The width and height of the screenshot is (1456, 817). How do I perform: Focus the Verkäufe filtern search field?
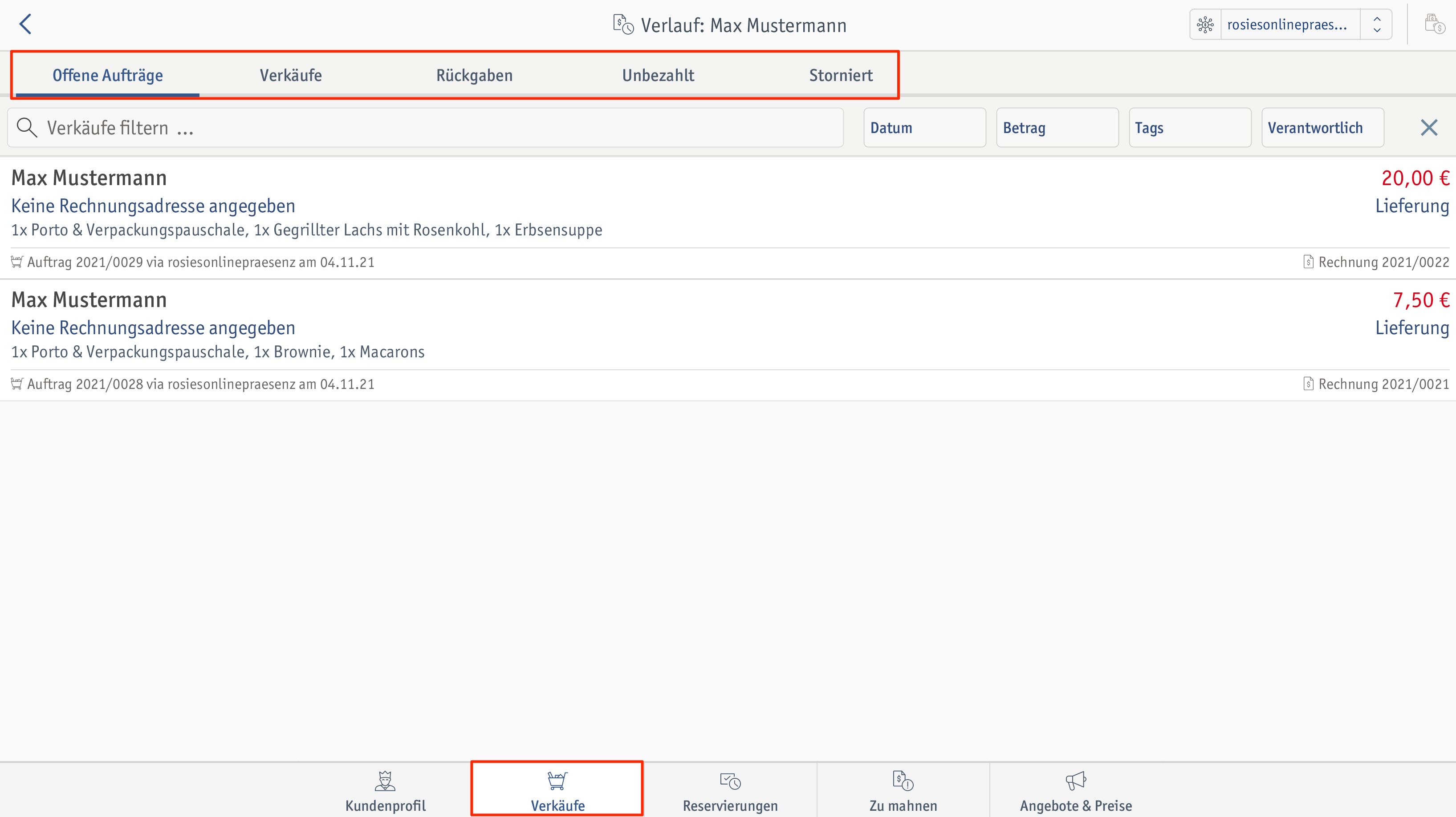pyautogui.click(x=425, y=128)
